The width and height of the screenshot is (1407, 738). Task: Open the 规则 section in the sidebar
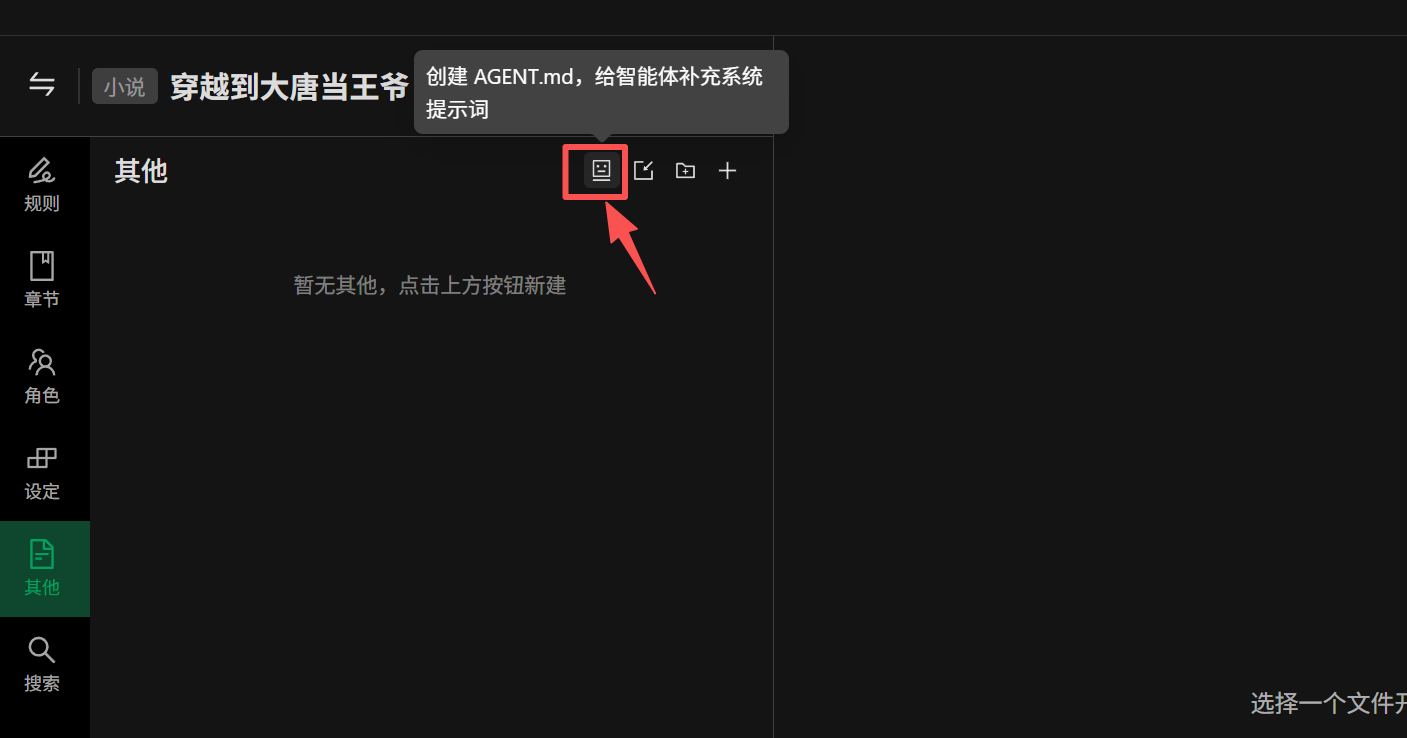point(42,186)
